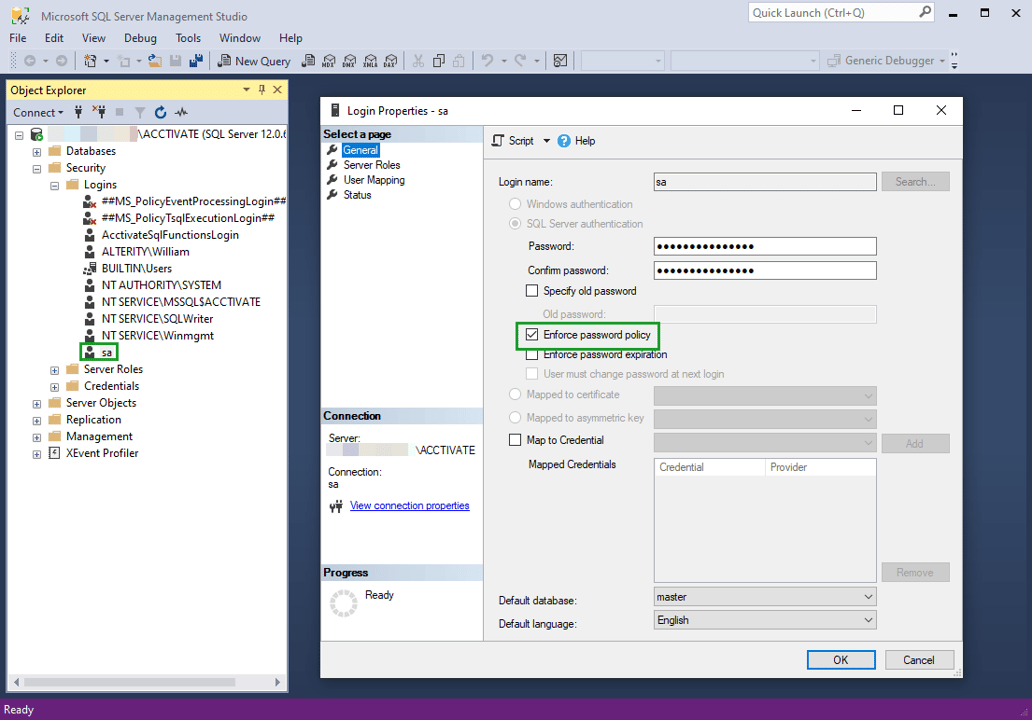Enable Enforce password expiration

click(531, 354)
